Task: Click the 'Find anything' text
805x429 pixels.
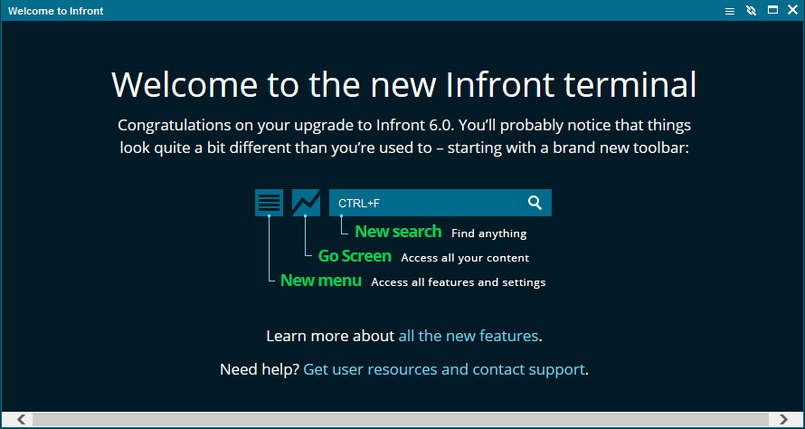Action: 489,233
